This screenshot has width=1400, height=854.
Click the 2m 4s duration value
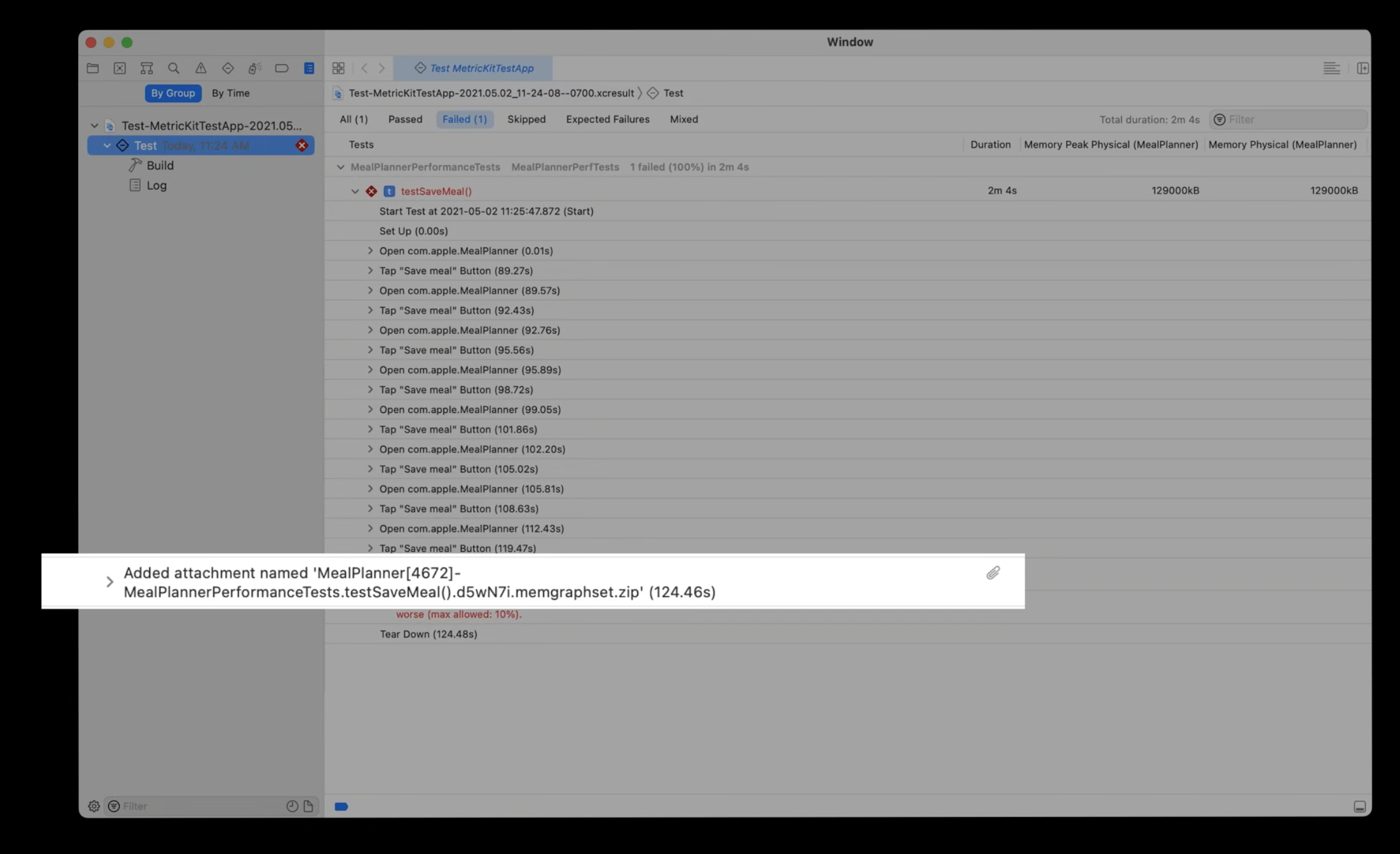coord(1002,191)
